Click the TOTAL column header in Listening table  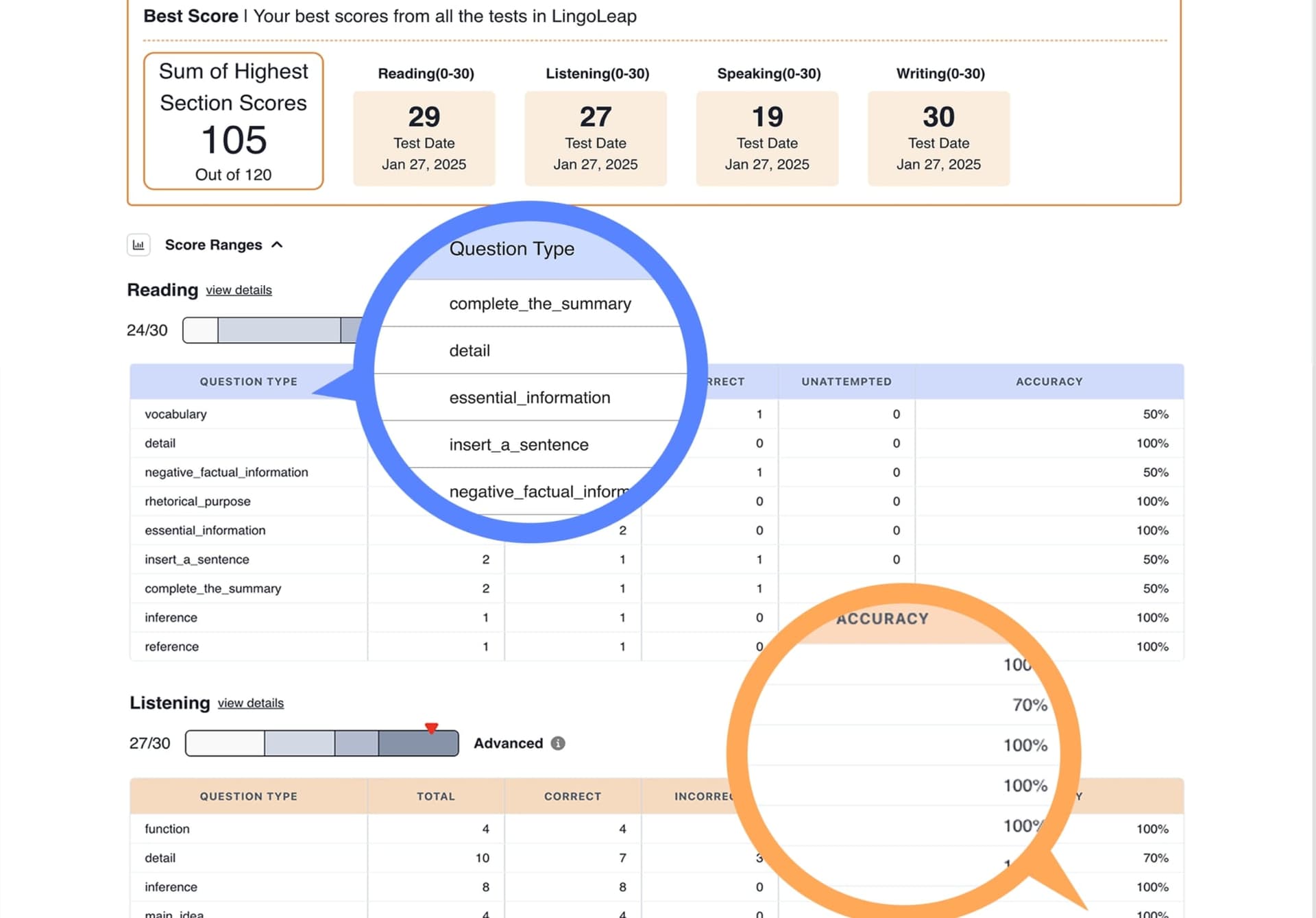pos(436,796)
